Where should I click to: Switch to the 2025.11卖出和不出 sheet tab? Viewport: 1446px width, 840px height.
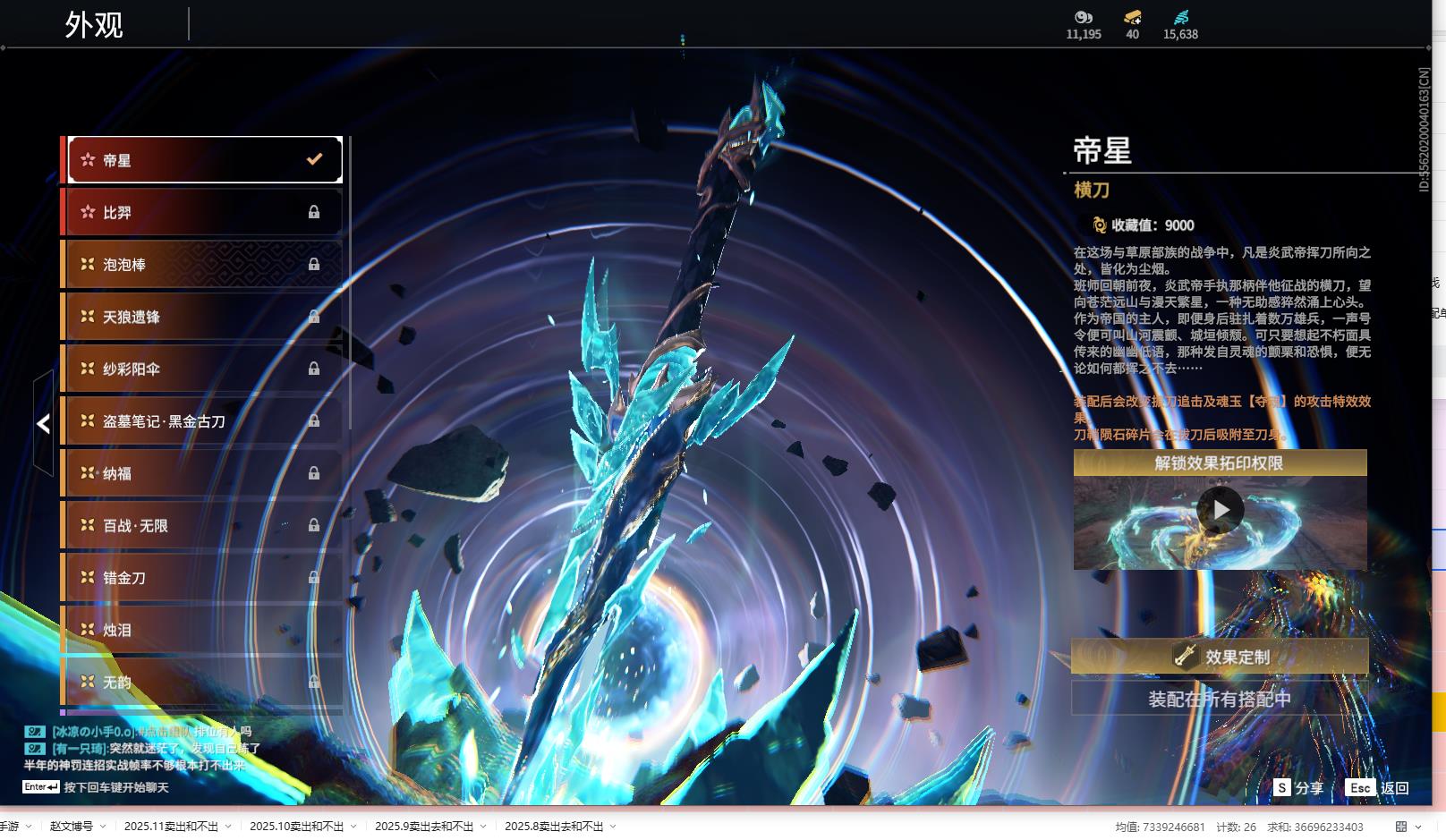point(171,827)
